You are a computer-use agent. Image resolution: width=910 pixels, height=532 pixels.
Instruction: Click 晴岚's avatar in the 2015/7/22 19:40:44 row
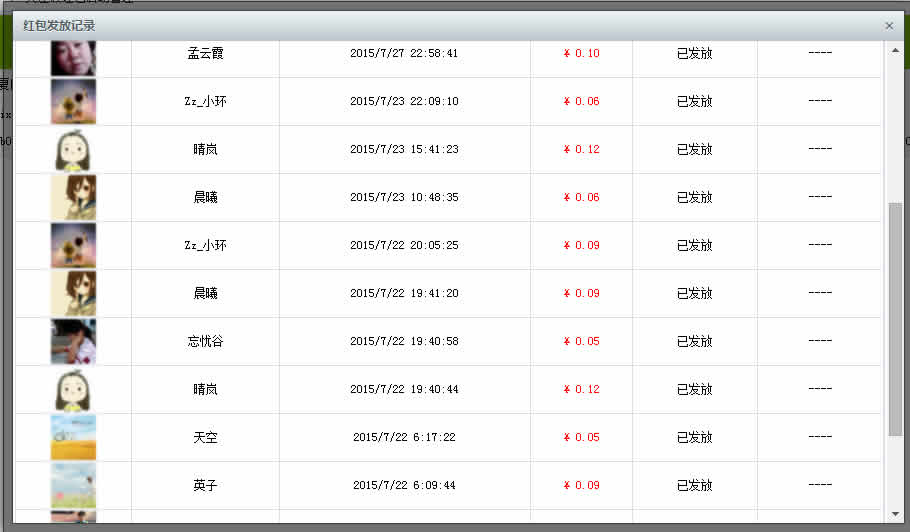(73, 389)
